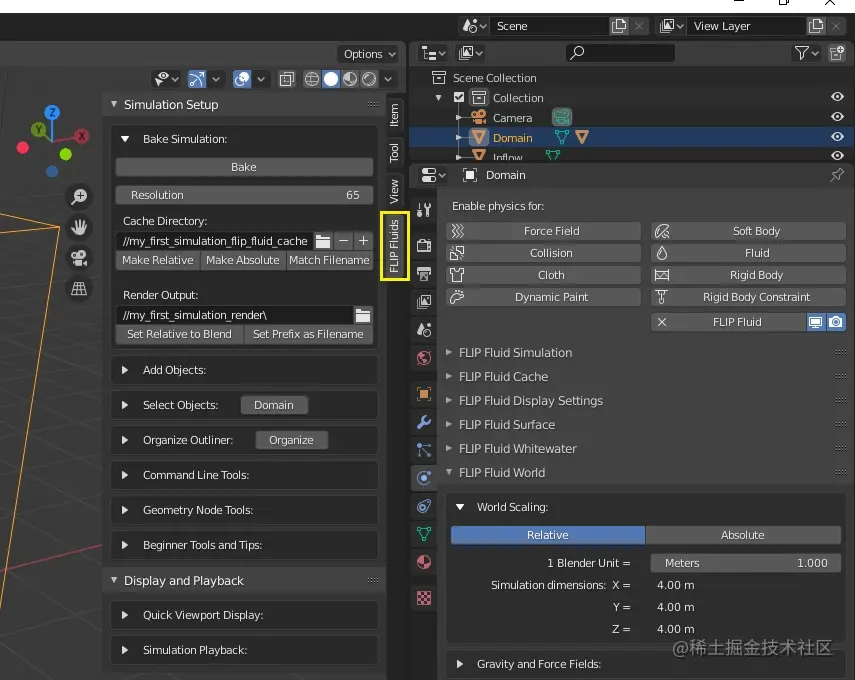Enable Cloth physics
This screenshot has height=680, width=855.
[543, 275]
